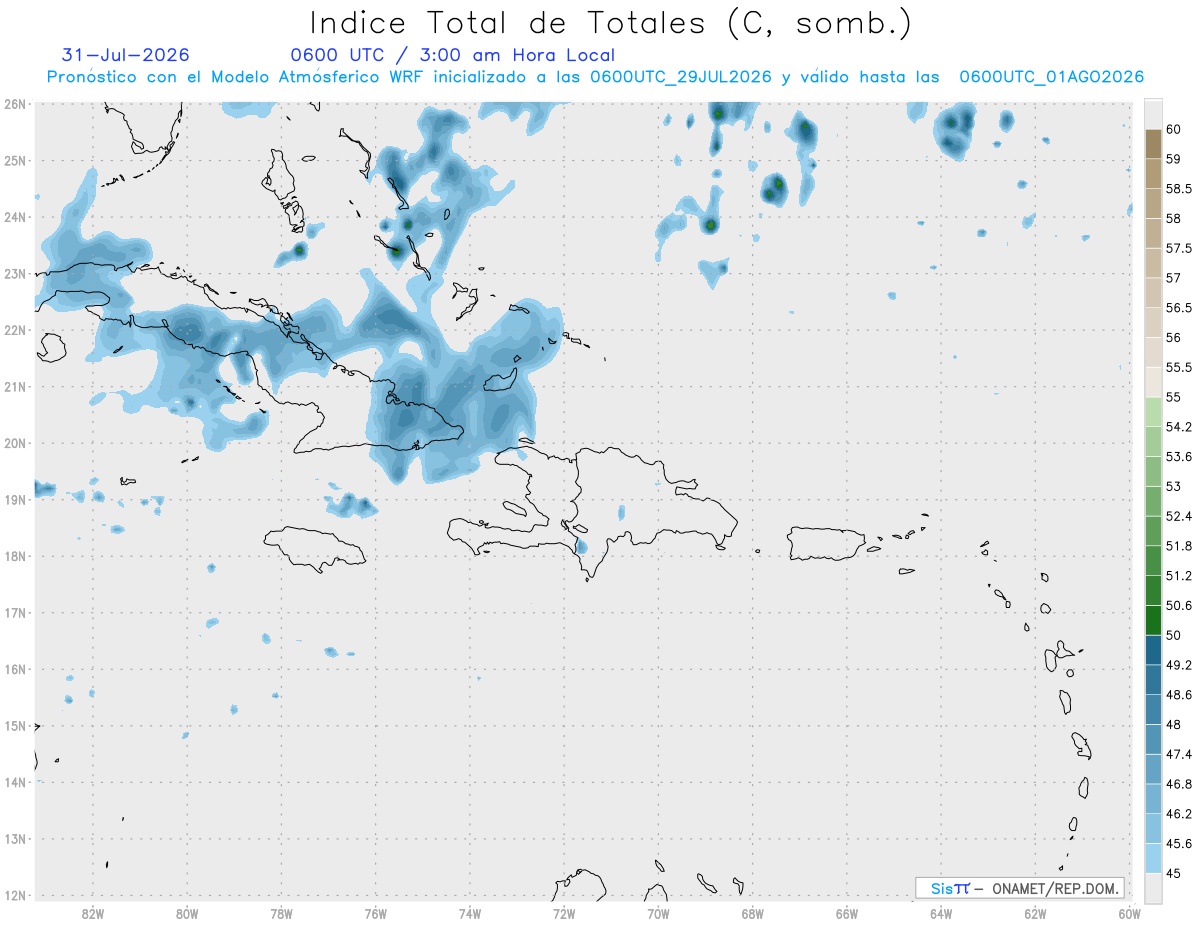The height and width of the screenshot is (927, 1200).
Task: Click the colorbar value "46.2"
Action: [1179, 814]
